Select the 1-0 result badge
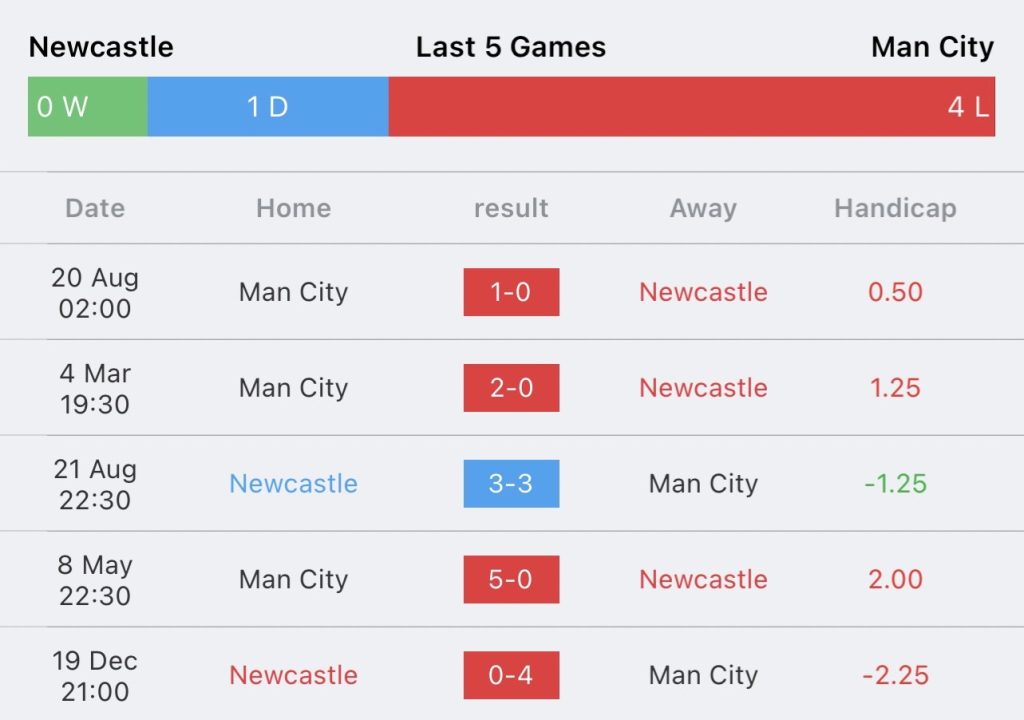1024x720 pixels. (511, 292)
